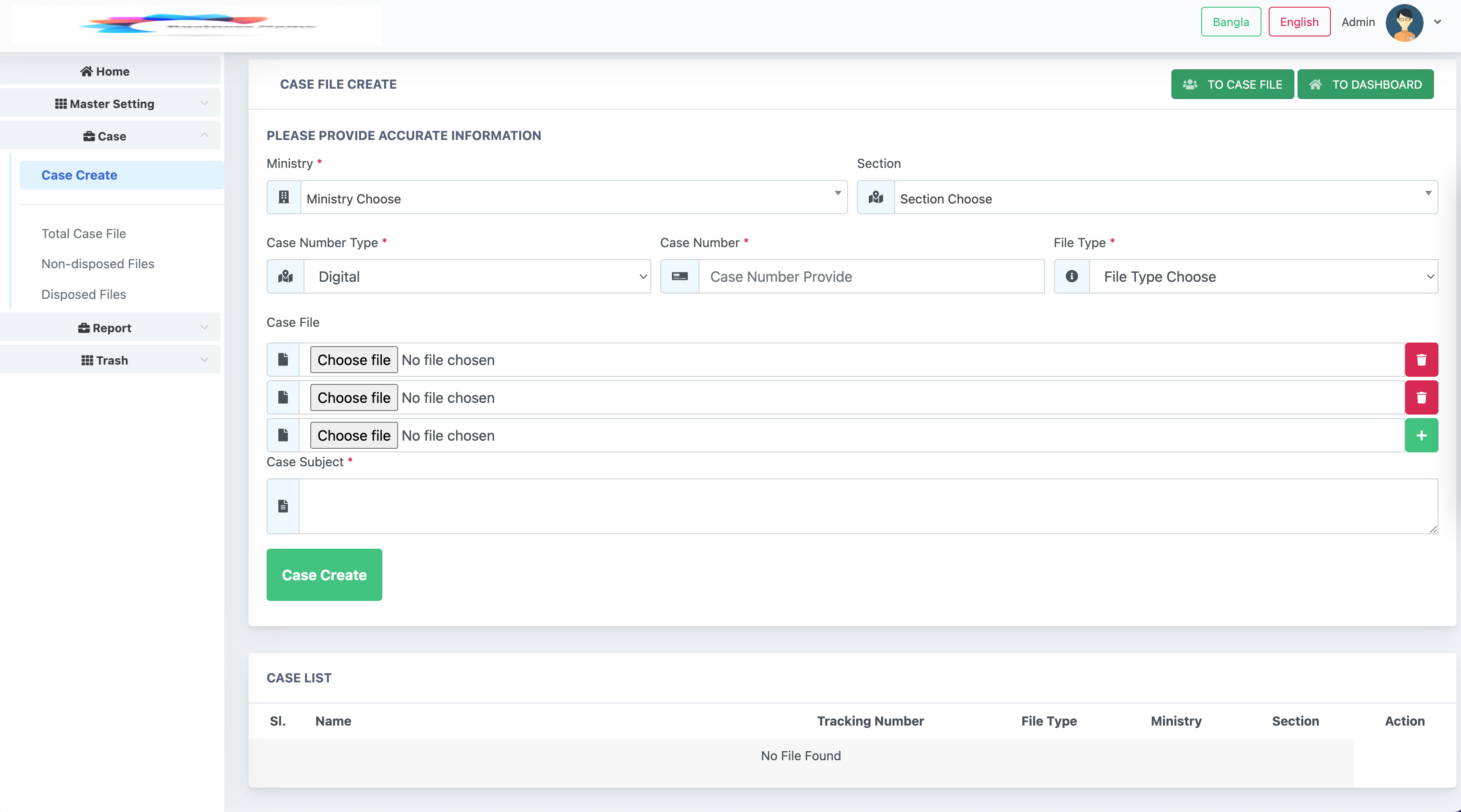
Task: Click the info icon beside File Type
Action: (1071, 276)
